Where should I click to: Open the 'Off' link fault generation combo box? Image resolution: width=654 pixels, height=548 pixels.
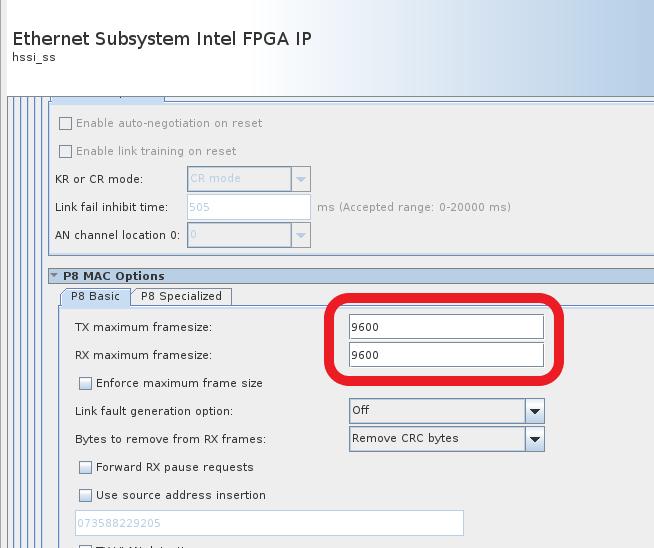pos(436,411)
